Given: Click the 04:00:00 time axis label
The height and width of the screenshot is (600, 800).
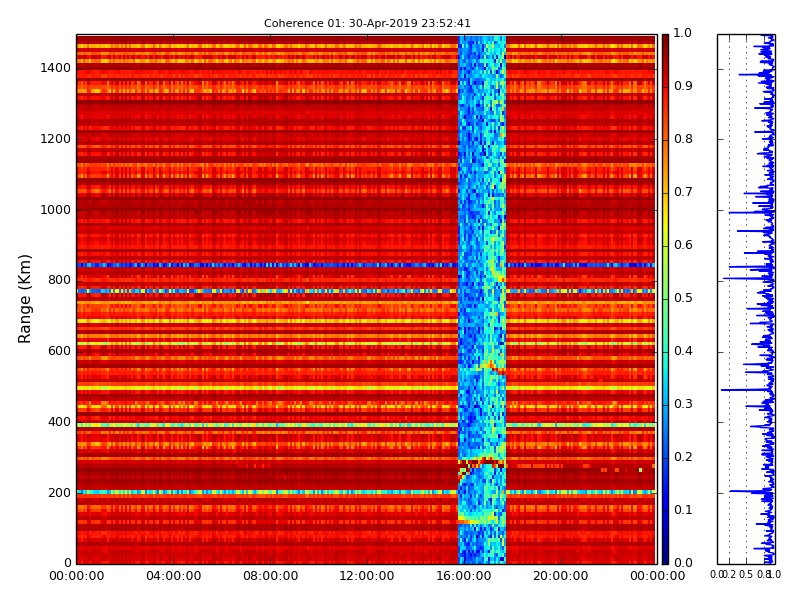Looking at the screenshot, I should coord(173,576).
